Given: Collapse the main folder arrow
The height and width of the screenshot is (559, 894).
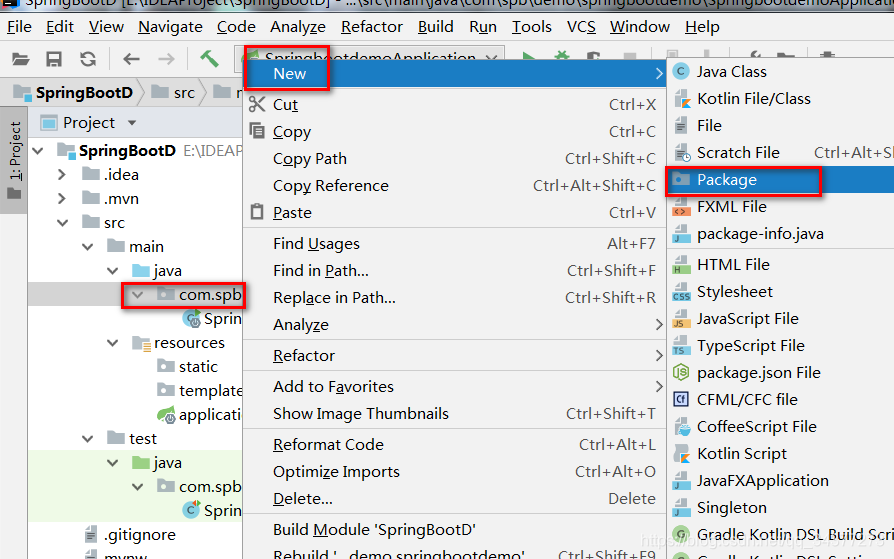Looking at the screenshot, I should tap(88, 247).
